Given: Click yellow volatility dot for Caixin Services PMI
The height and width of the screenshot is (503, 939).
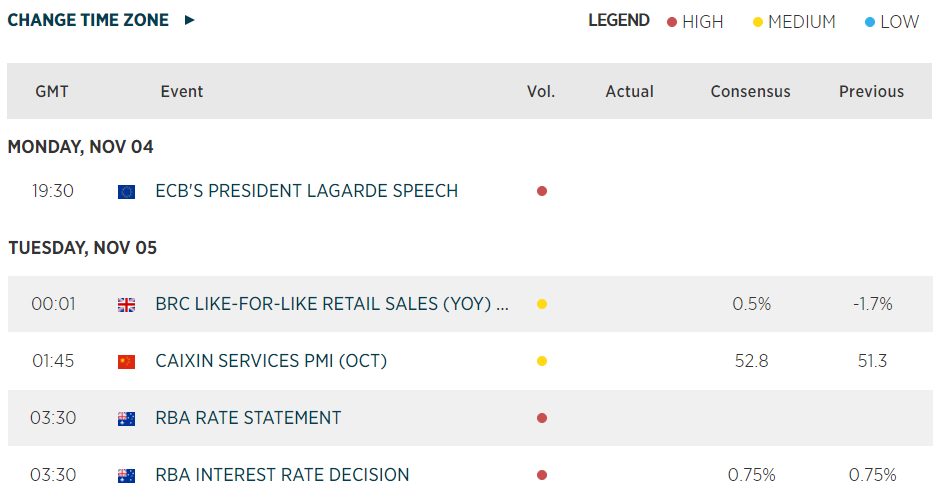Looking at the screenshot, I should (x=542, y=361).
